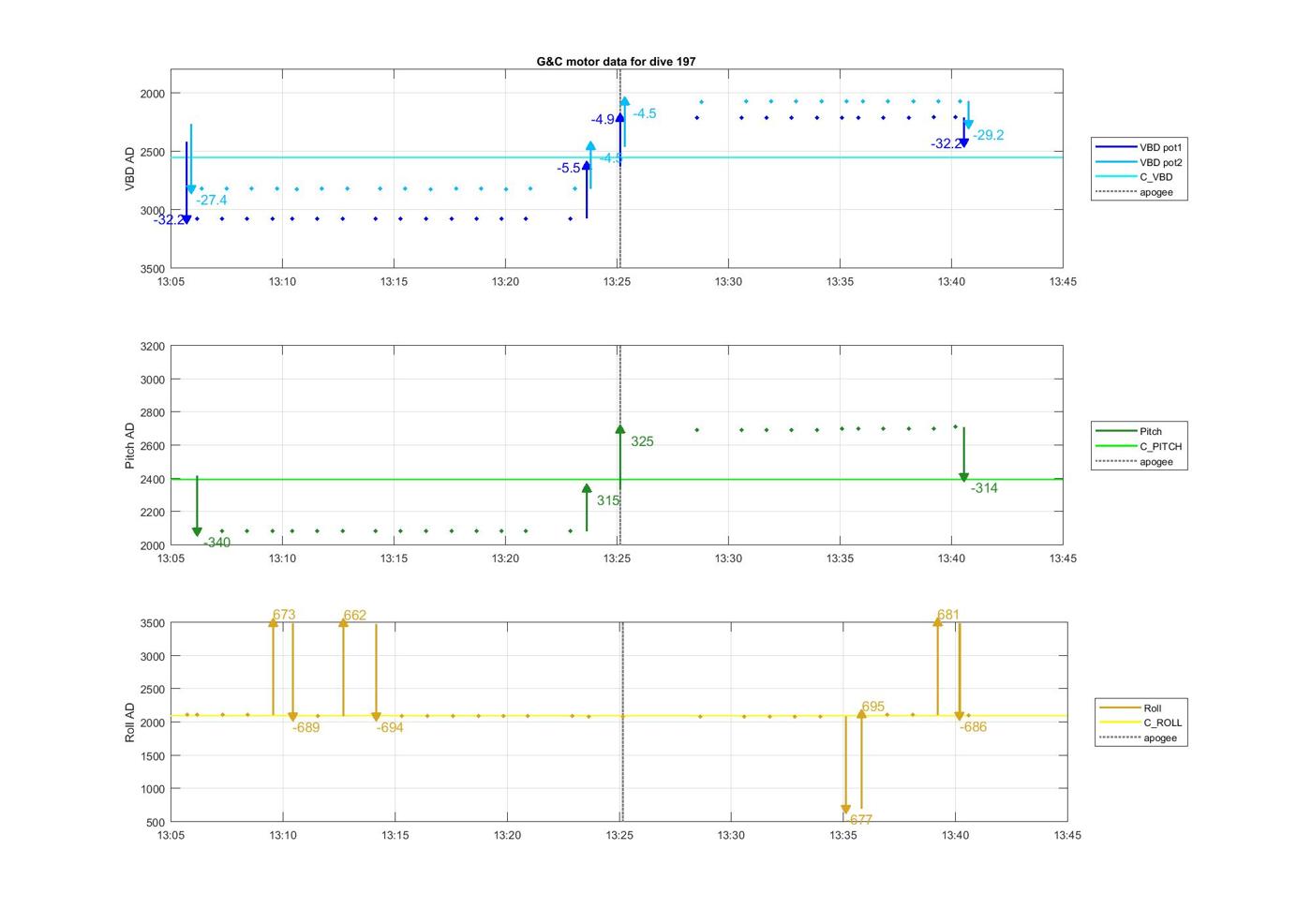
Task: Click the '325' pitch annotation
Action: 642,441
